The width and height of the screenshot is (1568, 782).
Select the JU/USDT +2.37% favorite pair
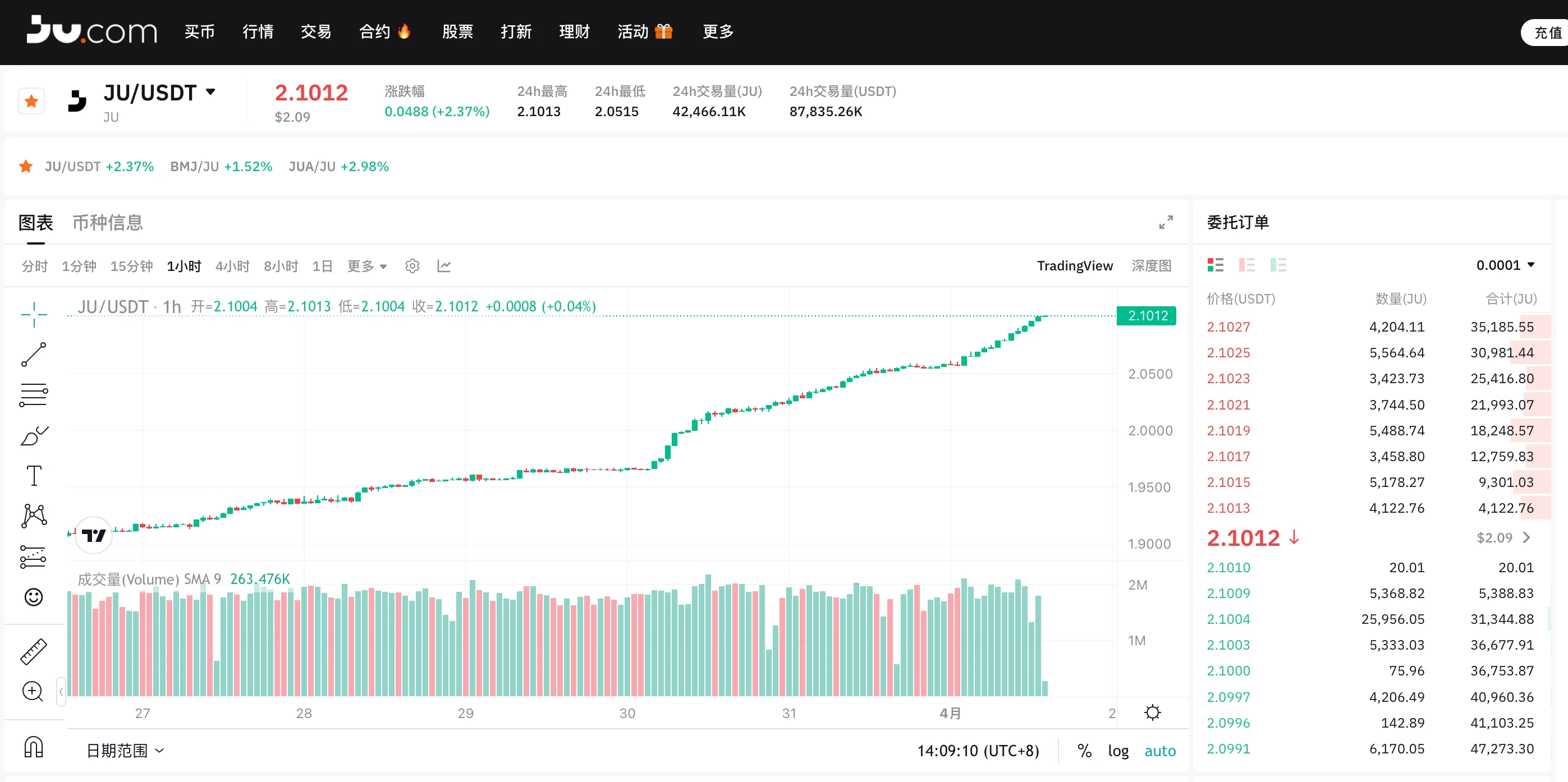pyautogui.click(x=99, y=167)
